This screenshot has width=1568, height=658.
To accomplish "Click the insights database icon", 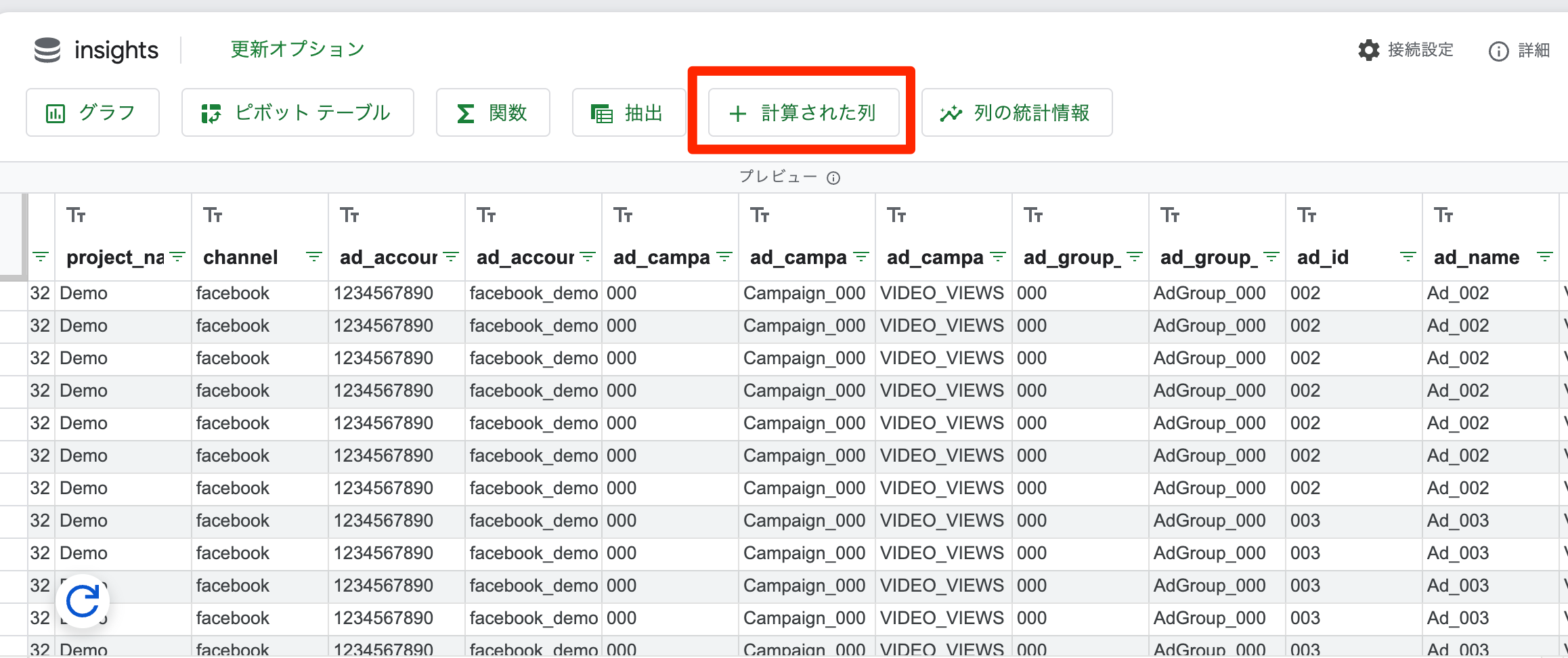I will pyautogui.click(x=47, y=50).
